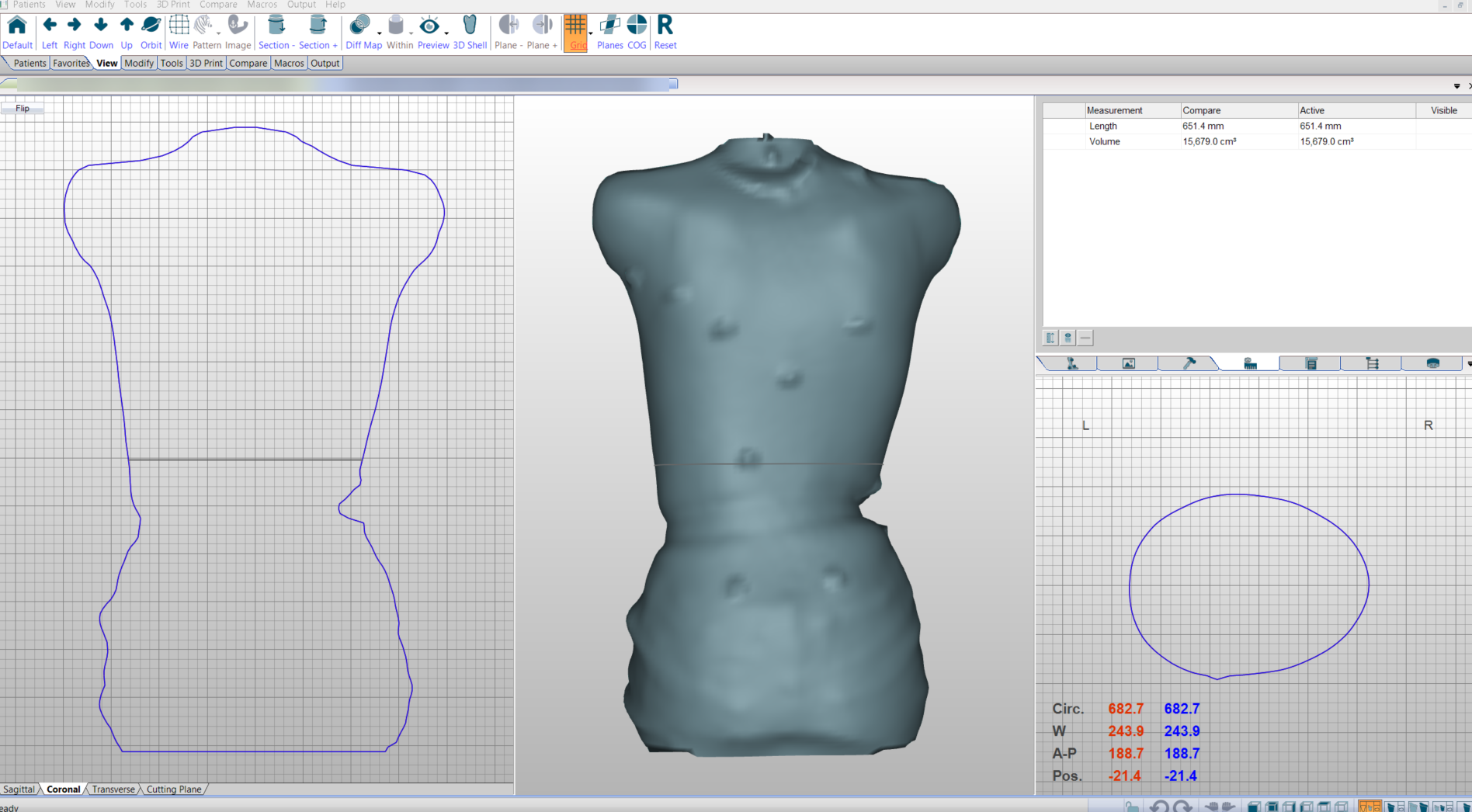The image size is (1472, 812).
Task: Switch to the Modify ribbon tab
Action: [x=139, y=63]
